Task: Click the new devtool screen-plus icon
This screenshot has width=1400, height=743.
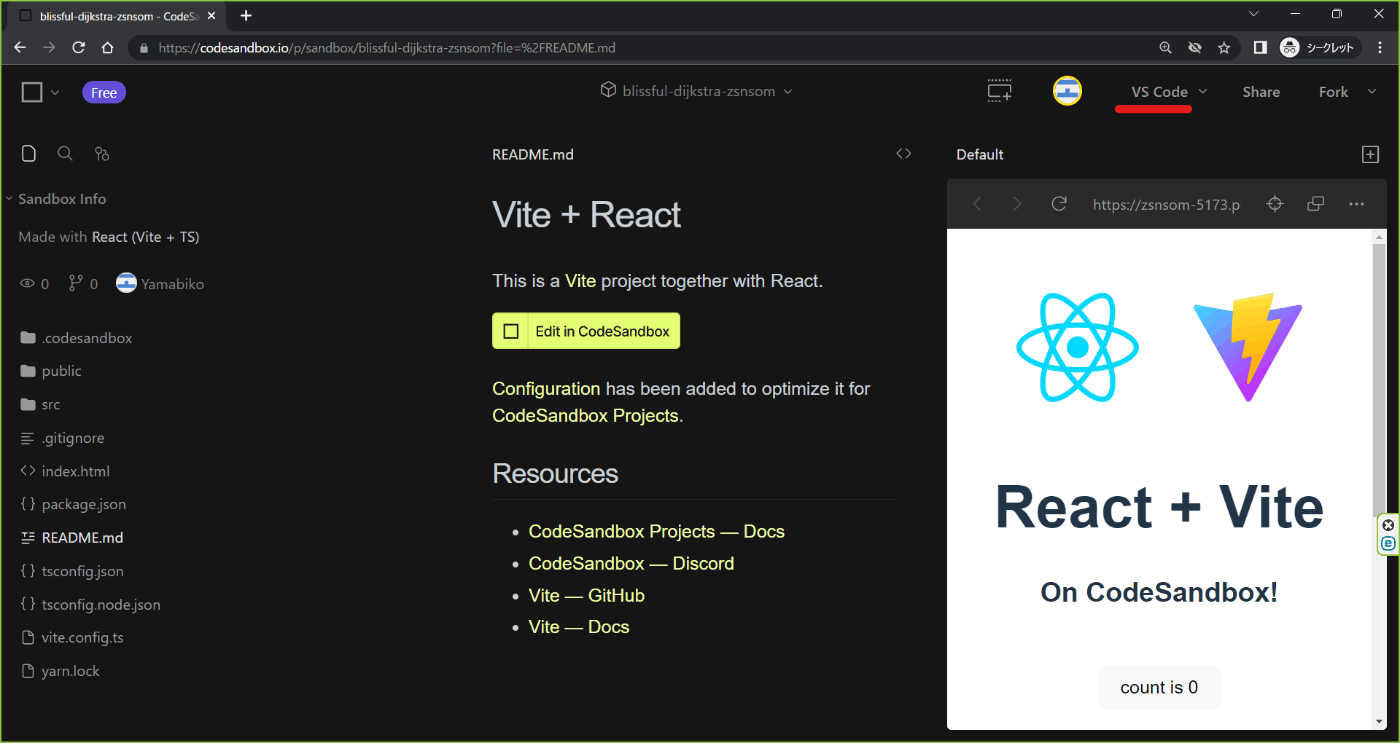Action: point(999,91)
